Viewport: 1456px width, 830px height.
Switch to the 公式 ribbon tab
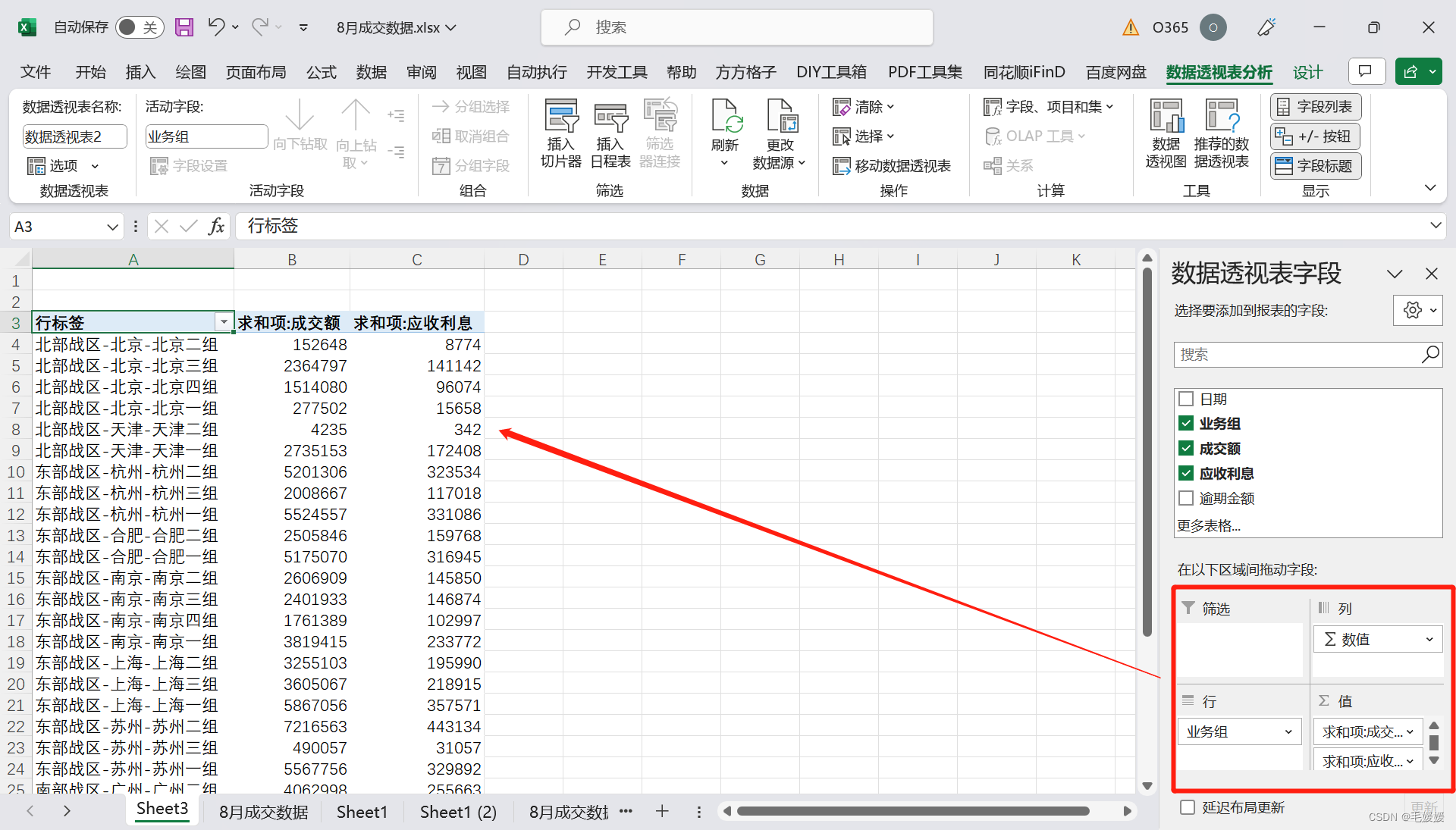pos(322,72)
